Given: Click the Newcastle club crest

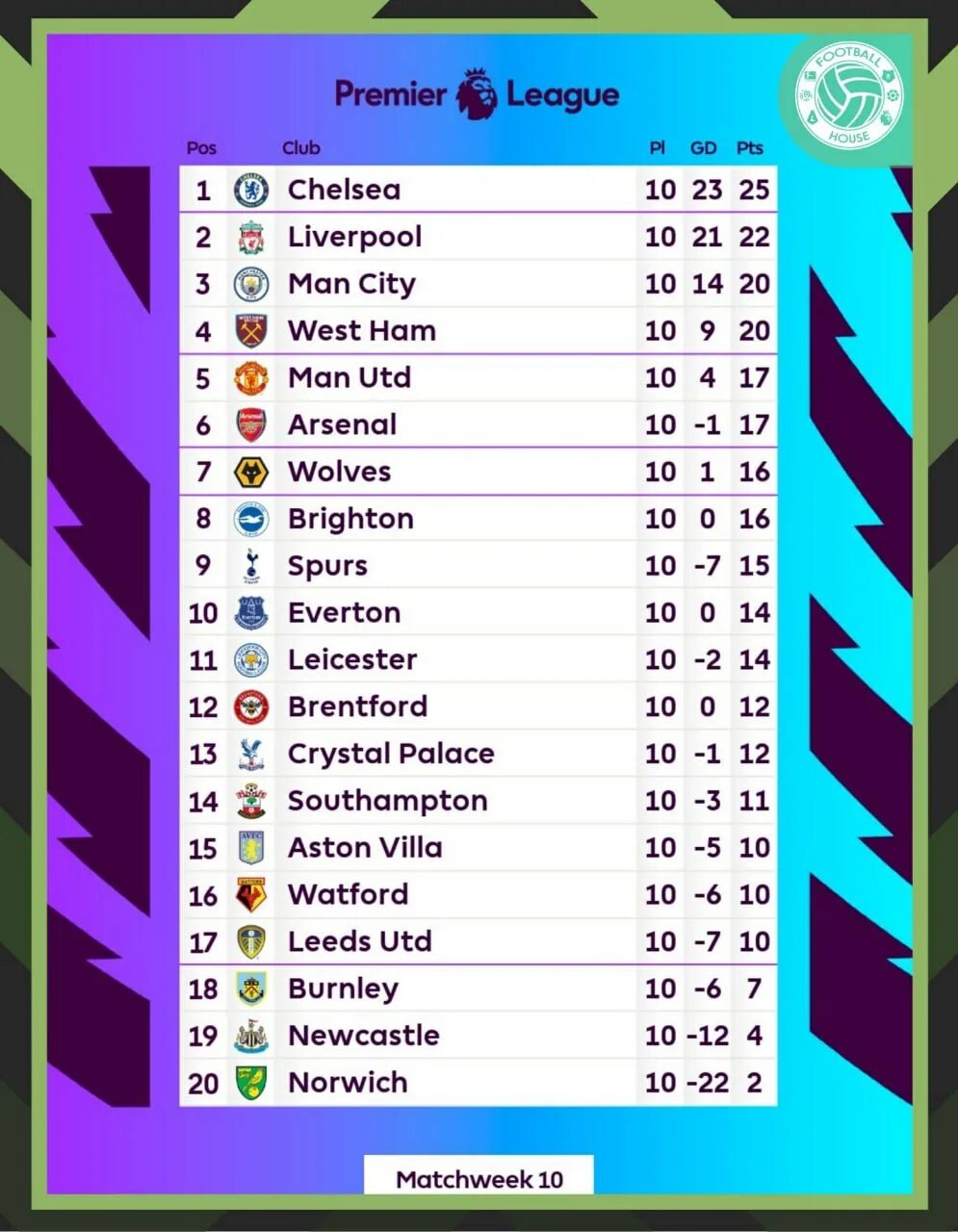Looking at the screenshot, I should 251,1036.
